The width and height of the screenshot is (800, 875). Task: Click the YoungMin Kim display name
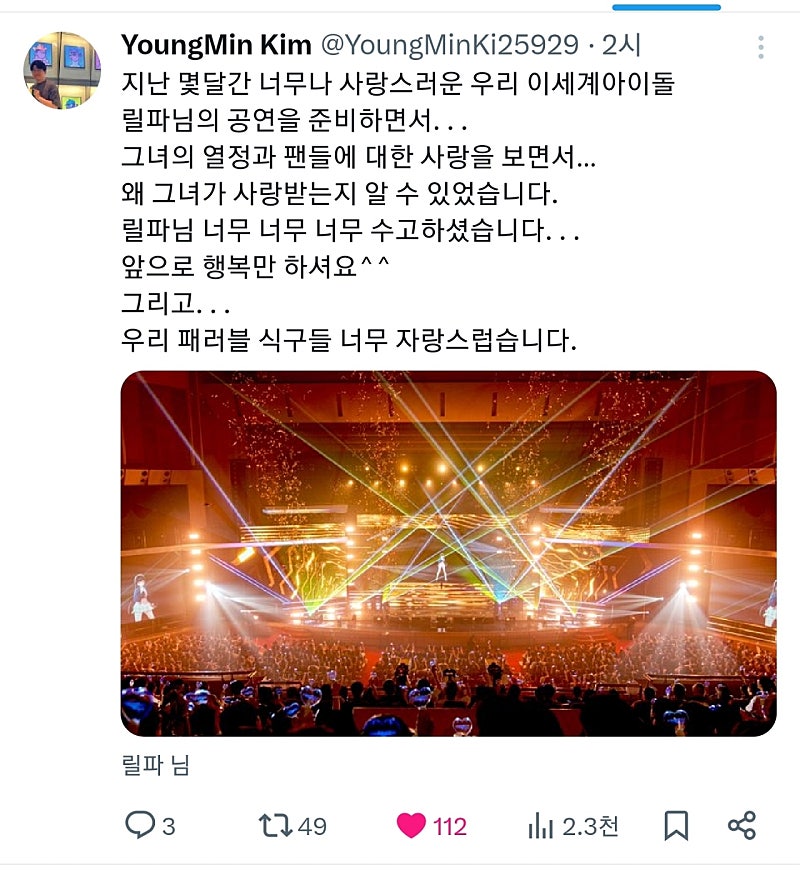coord(216,45)
